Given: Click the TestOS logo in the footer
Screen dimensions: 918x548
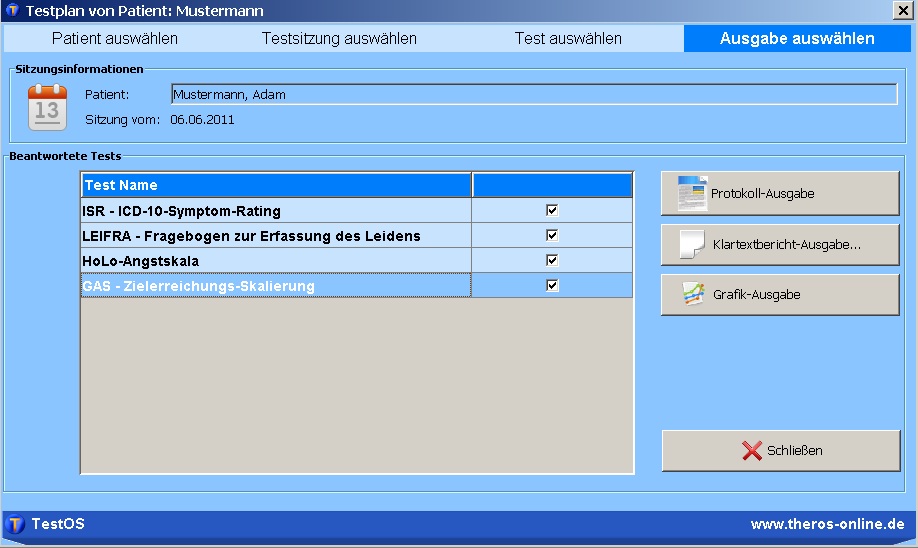Looking at the screenshot, I should pos(16,524).
